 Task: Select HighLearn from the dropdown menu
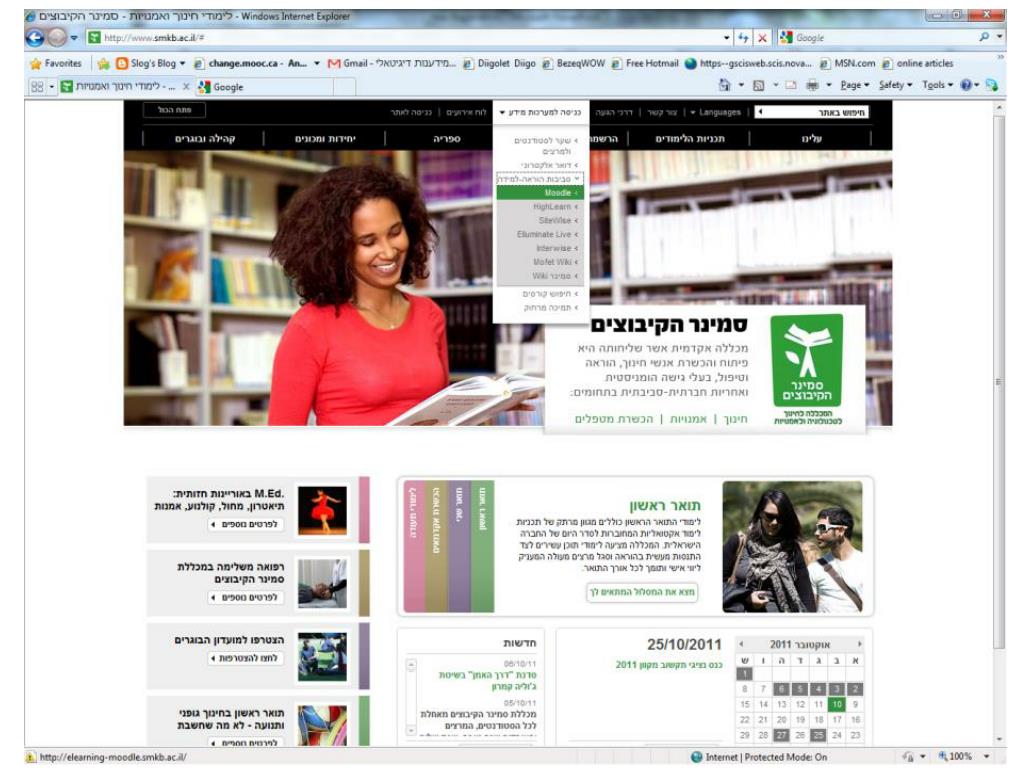(x=540, y=206)
